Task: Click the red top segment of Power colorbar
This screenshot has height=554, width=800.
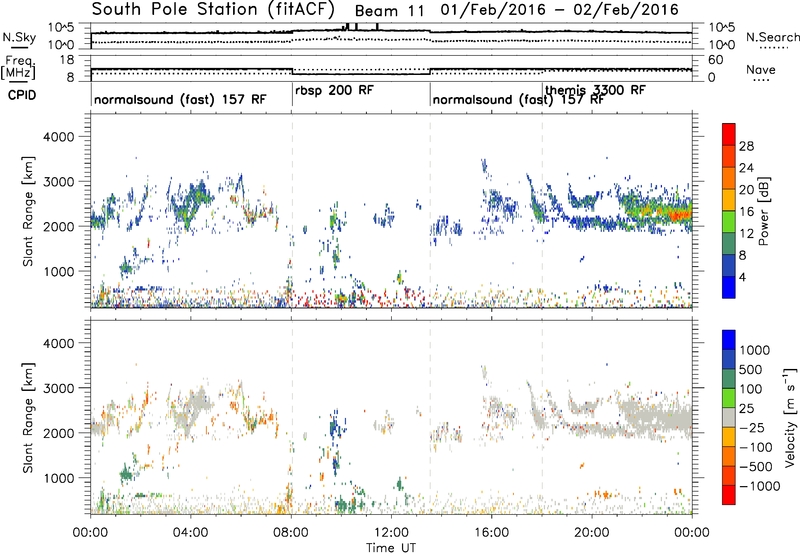Action: (x=729, y=134)
